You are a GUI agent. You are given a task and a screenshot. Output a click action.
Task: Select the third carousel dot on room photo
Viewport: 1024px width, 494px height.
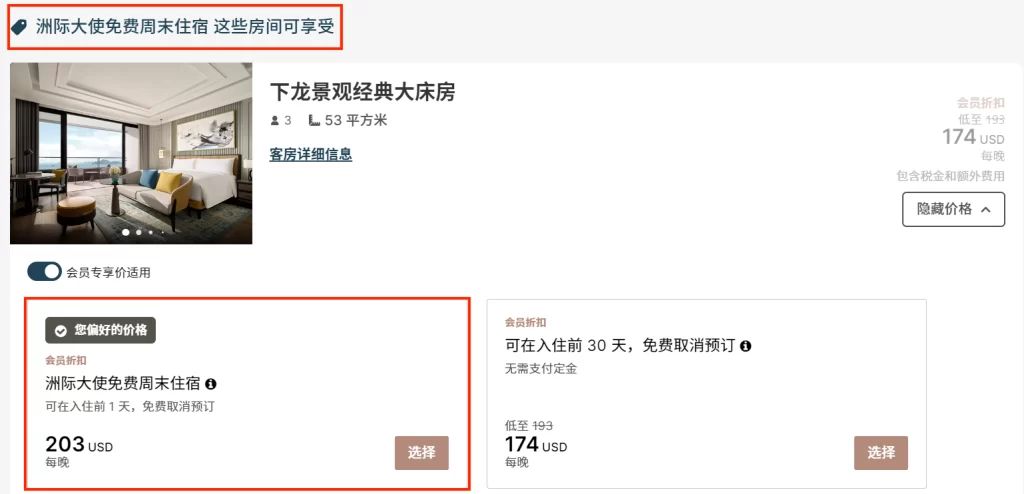[x=151, y=232]
